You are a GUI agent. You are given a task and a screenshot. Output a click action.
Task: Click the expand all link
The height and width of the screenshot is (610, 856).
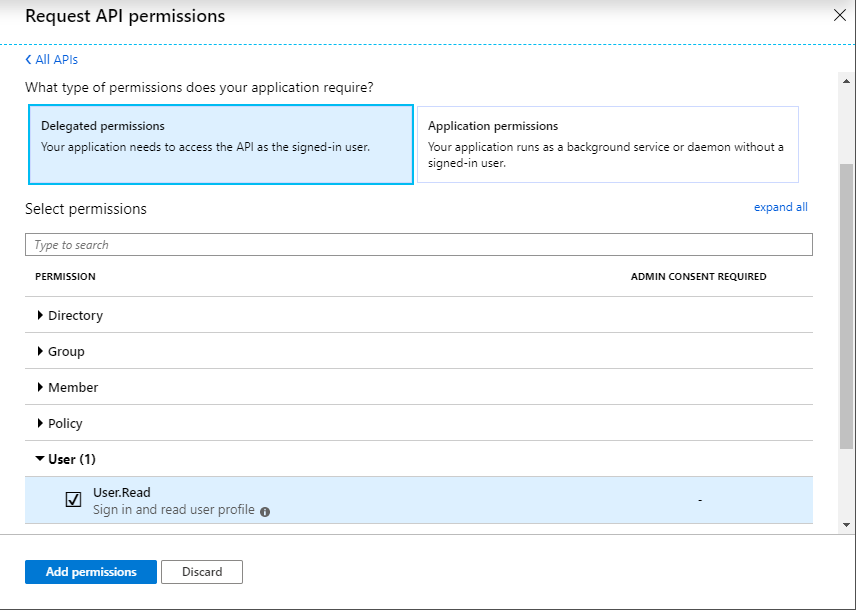click(780, 207)
